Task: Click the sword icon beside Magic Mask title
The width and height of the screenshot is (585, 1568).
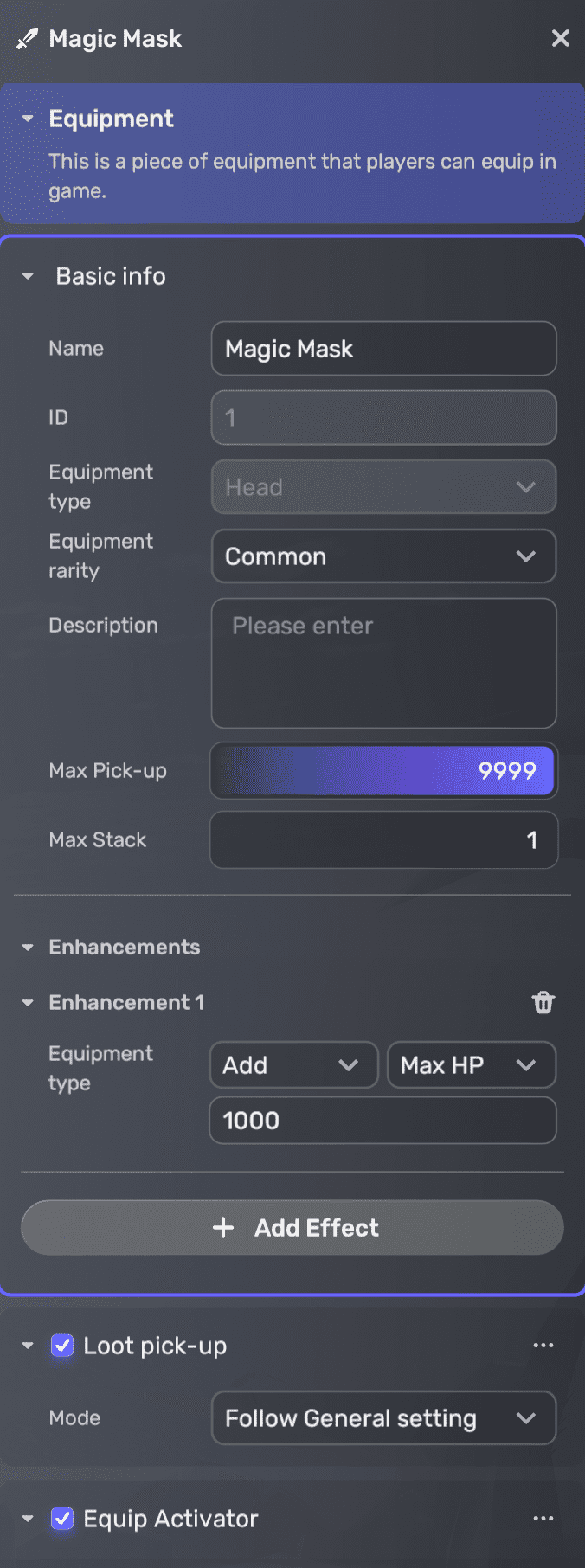Action: 26,38
